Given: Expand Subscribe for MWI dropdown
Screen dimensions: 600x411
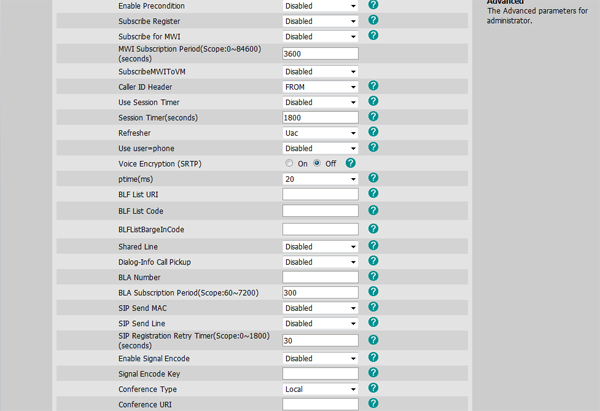Looking at the screenshot, I should click(320, 36).
